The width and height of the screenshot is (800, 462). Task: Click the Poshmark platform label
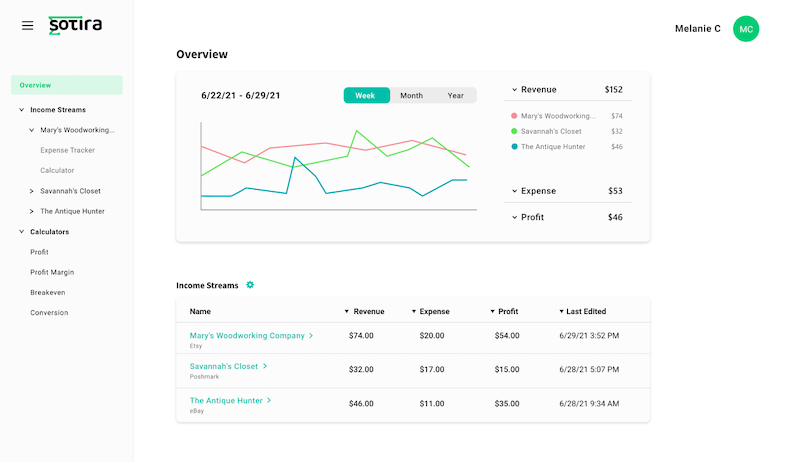[204, 377]
